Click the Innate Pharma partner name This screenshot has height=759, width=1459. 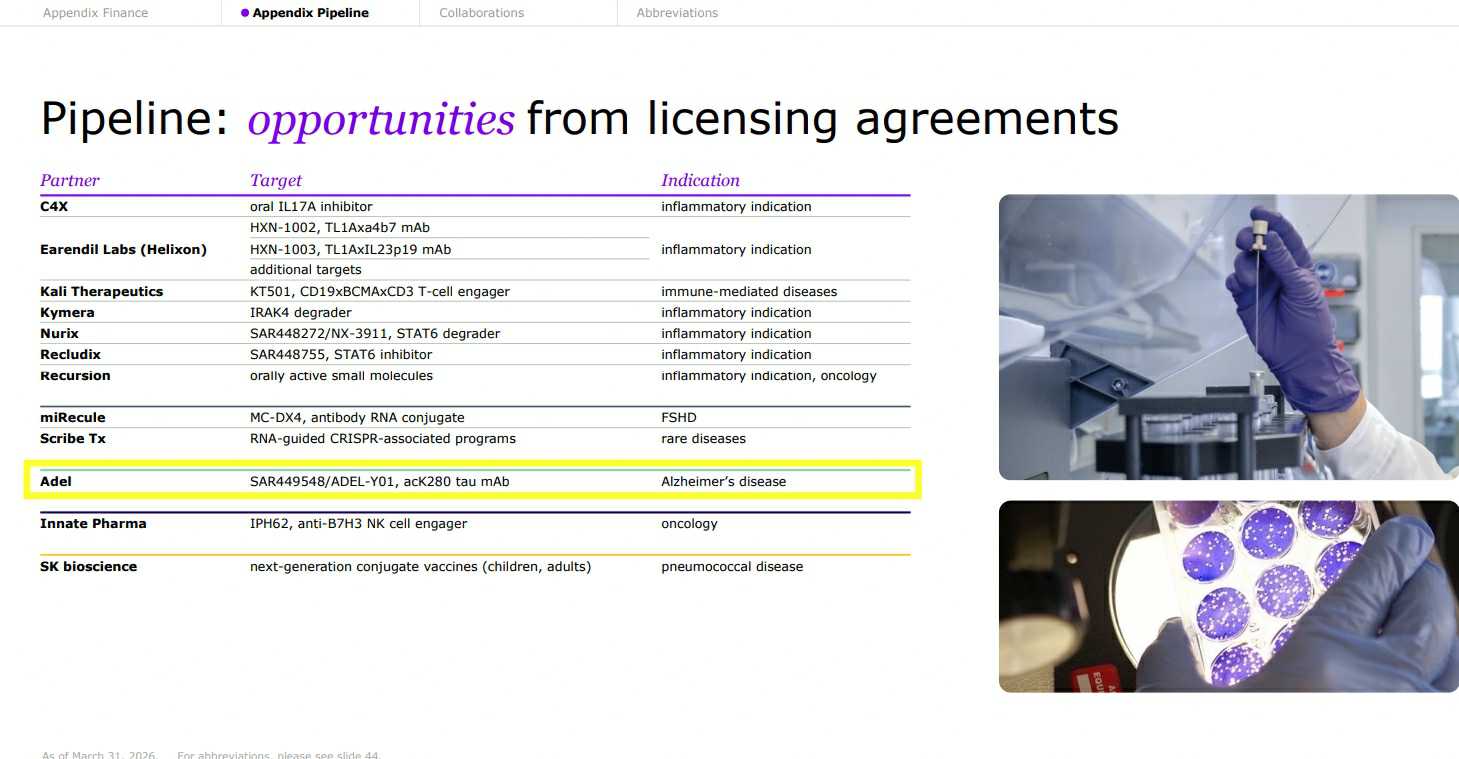93,523
